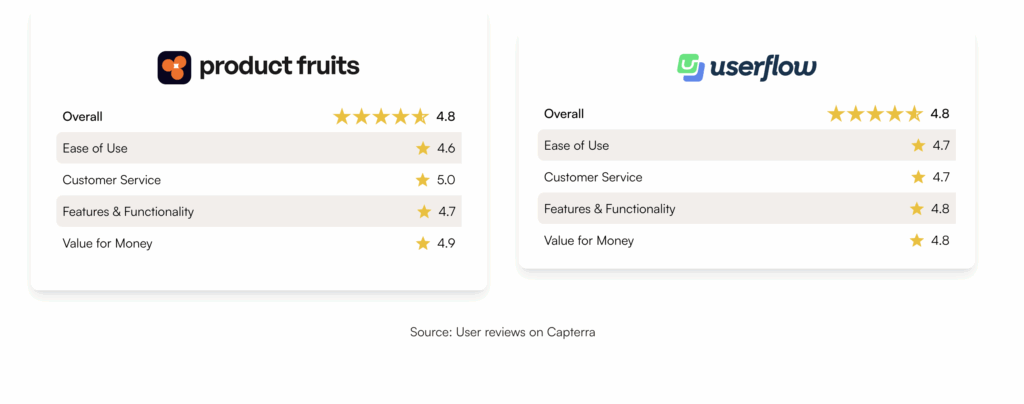The width and height of the screenshot is (1024, 404).
Task: Click the Product Fruits orange logo icon
Action: pos(174,67)
